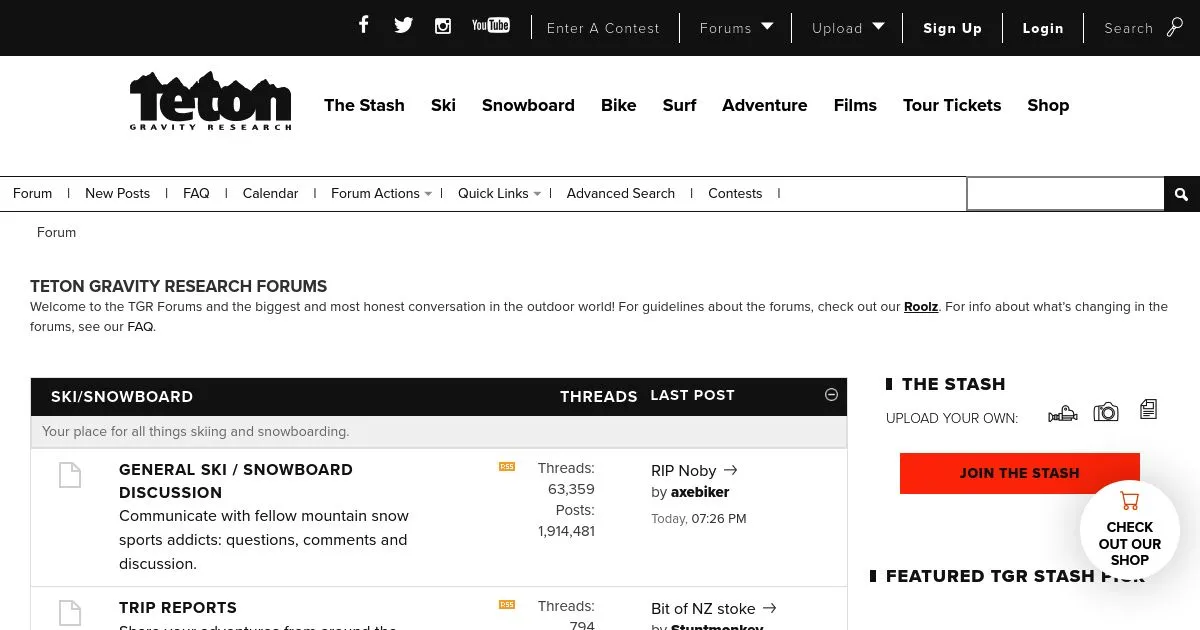The image size is (1200, 630).
Task: Open the Instagram social icon
Action: click(x=443, y=26)
